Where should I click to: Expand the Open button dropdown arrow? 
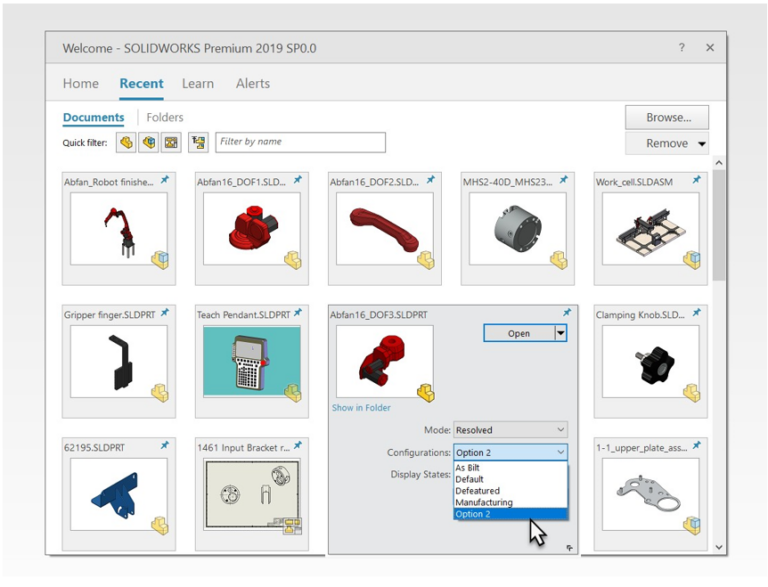(560, 333)
